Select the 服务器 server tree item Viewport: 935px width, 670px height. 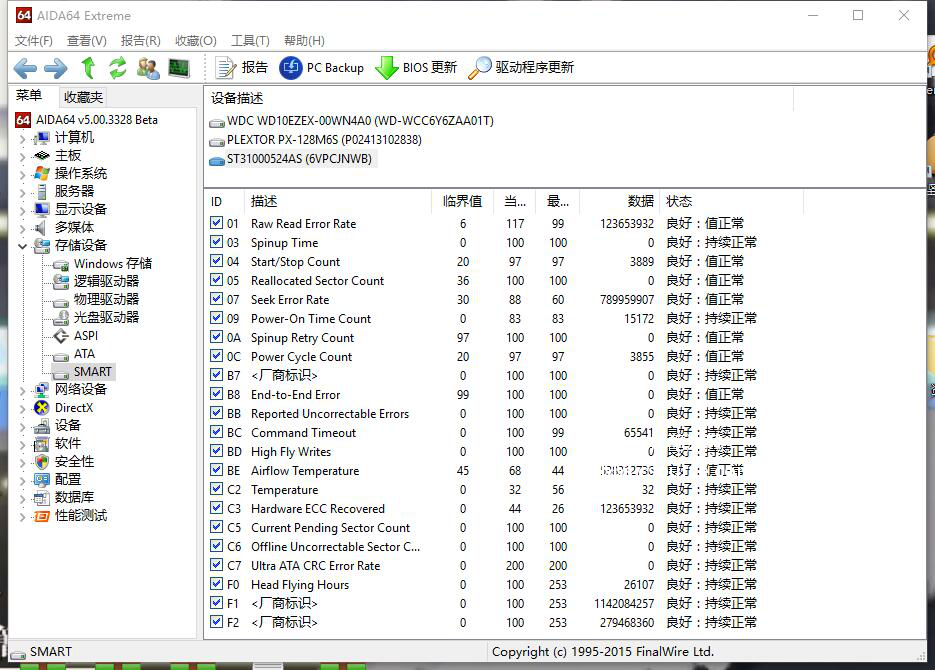tap(64, 191)
